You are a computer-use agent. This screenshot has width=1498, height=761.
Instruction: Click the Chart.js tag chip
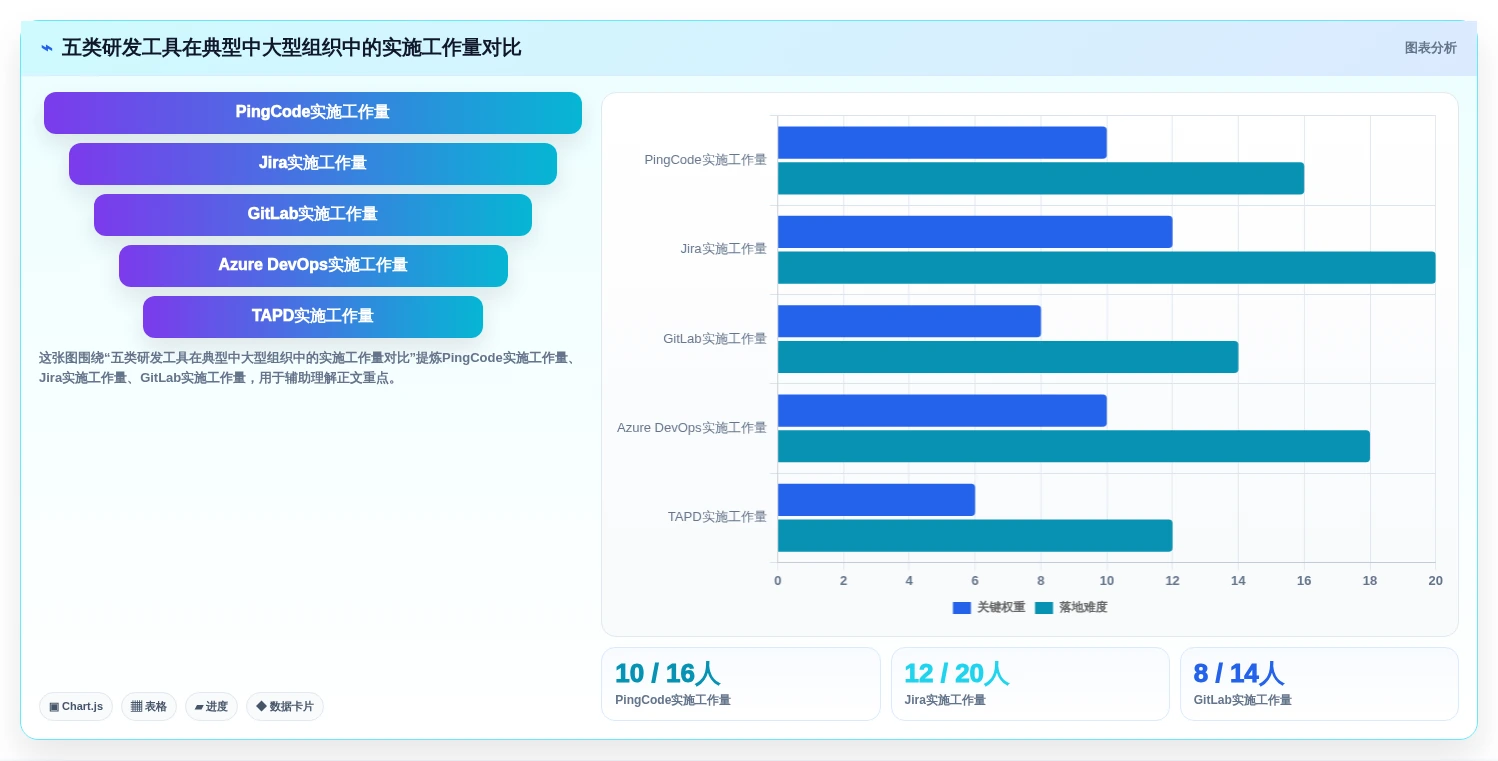(x=76, y=707)
